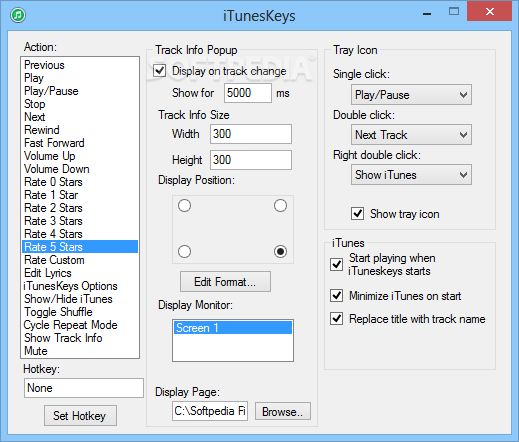Viewport: 519px width, 442px height.
Task: Select Edit Lyrics action
Action: click(x=80, y=273)
